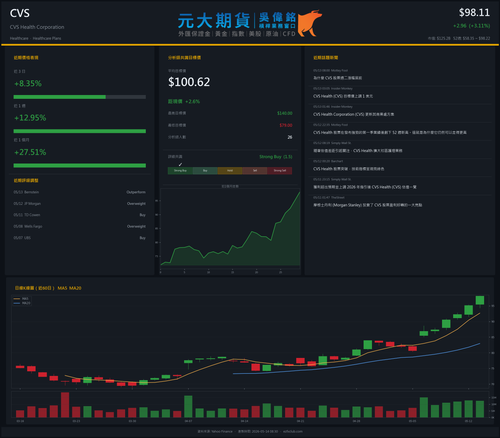This screenshot has width=500, height=438.
Task: Click the candlestick chart title with MA5 MA20
Action: (48, 288)
